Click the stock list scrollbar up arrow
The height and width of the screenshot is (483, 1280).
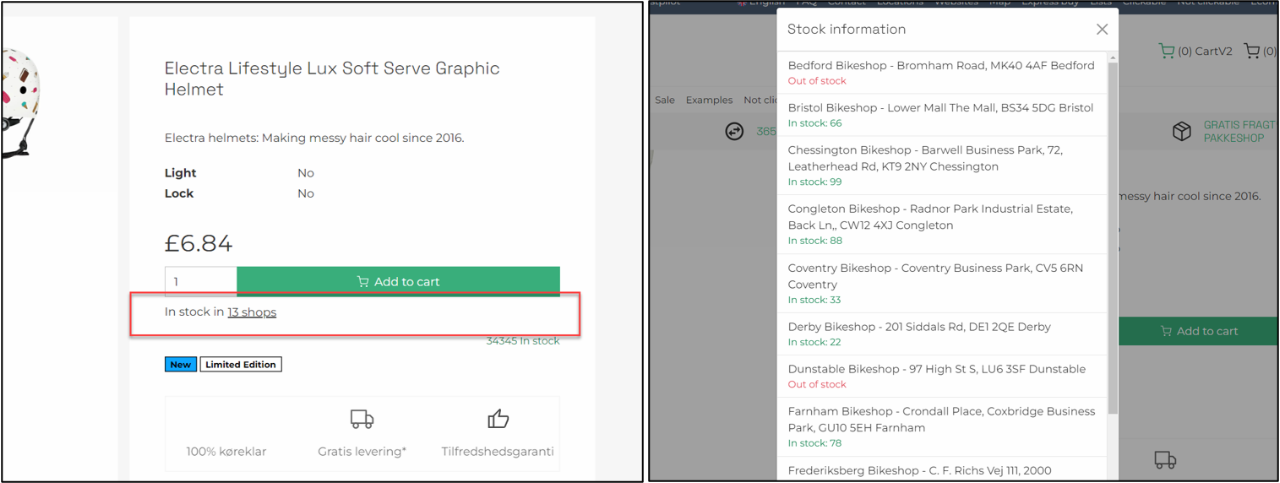click(x=1113, y=58)
